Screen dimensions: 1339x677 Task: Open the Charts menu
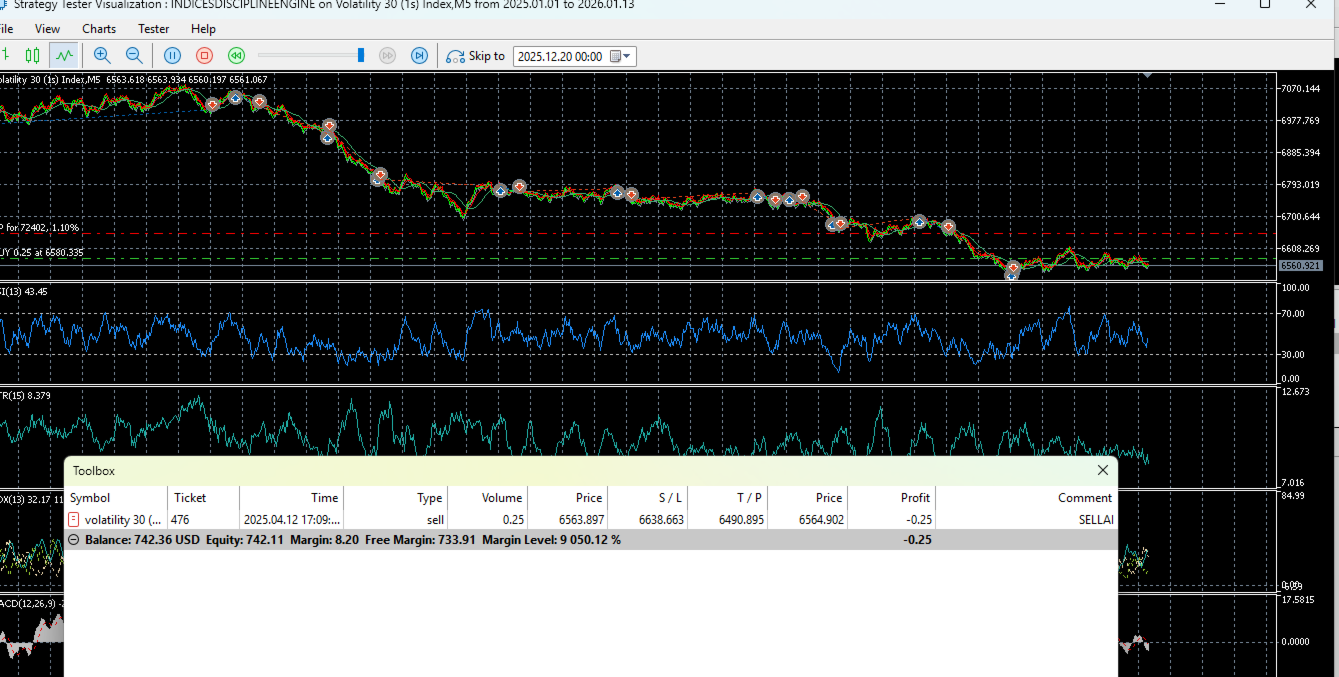(99, 29)
